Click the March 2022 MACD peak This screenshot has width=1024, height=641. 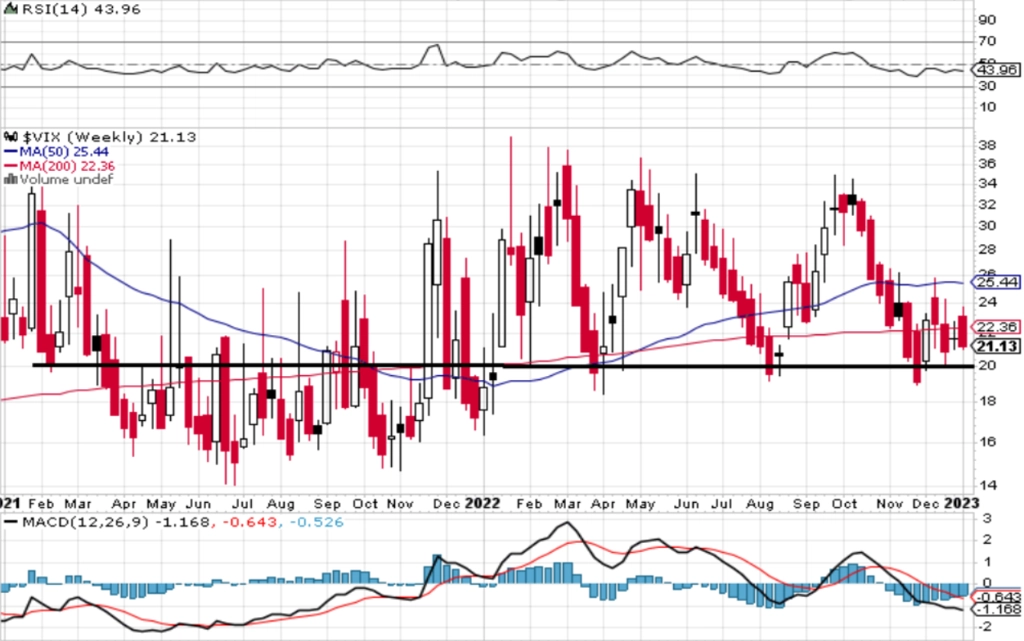click(567, 522)
